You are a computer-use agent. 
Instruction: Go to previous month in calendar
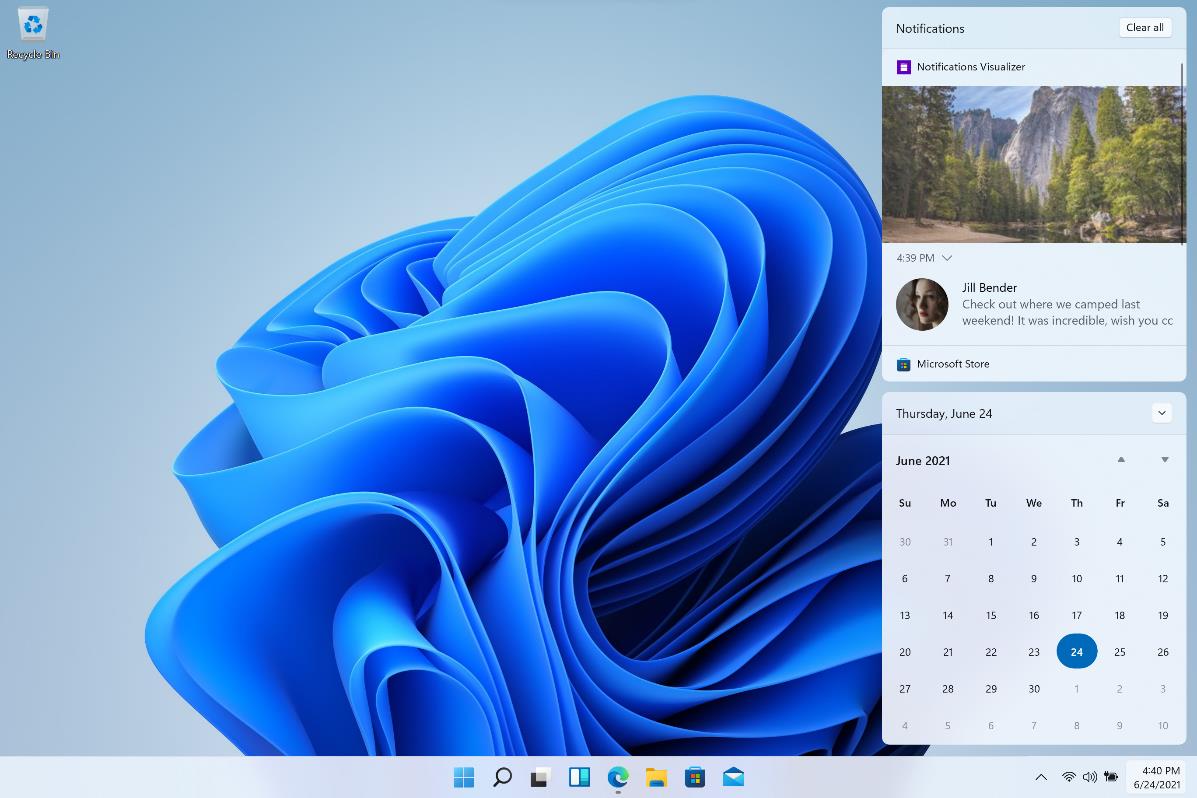coord(1121,460)
